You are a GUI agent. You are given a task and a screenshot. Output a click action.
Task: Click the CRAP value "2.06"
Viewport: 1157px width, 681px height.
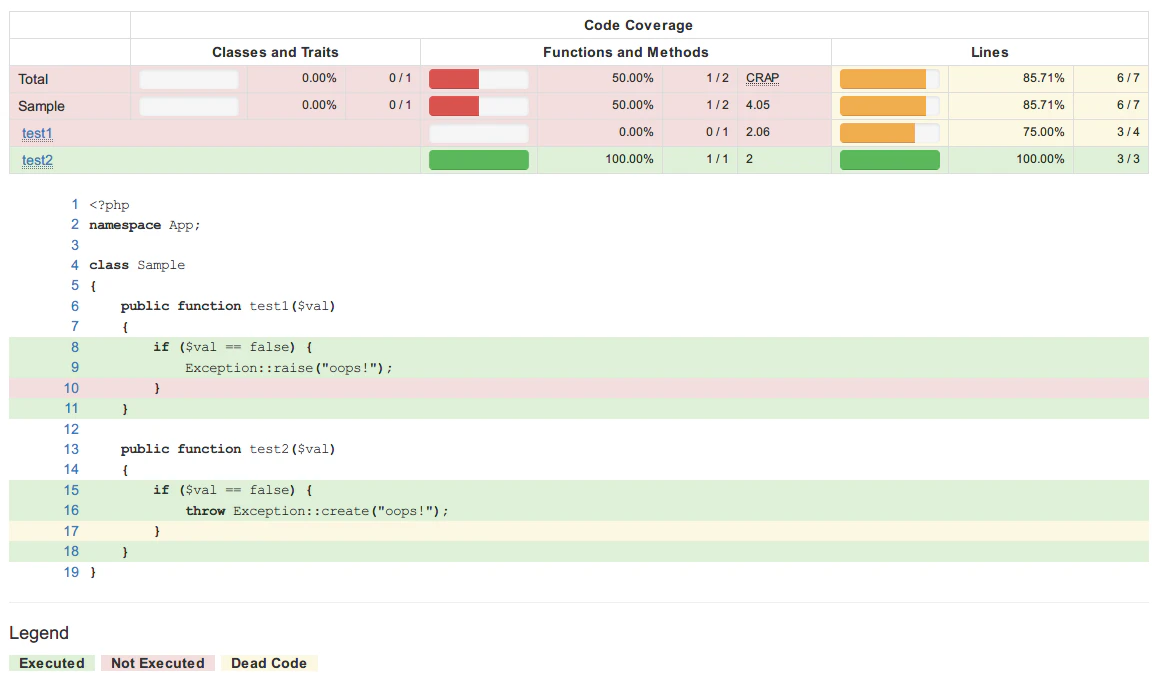tap(758, 132)
